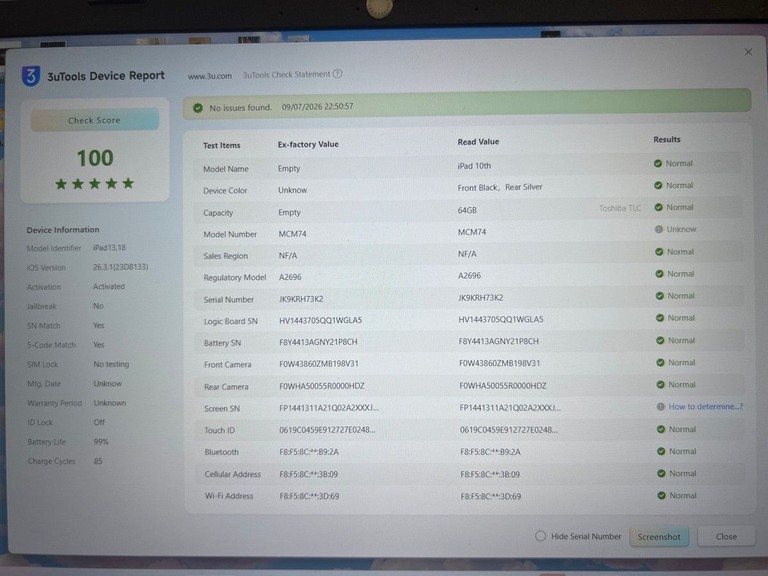Click the ID Lock value Off
The height and width of the screenshot is (576, 768).
pos(99,422)
